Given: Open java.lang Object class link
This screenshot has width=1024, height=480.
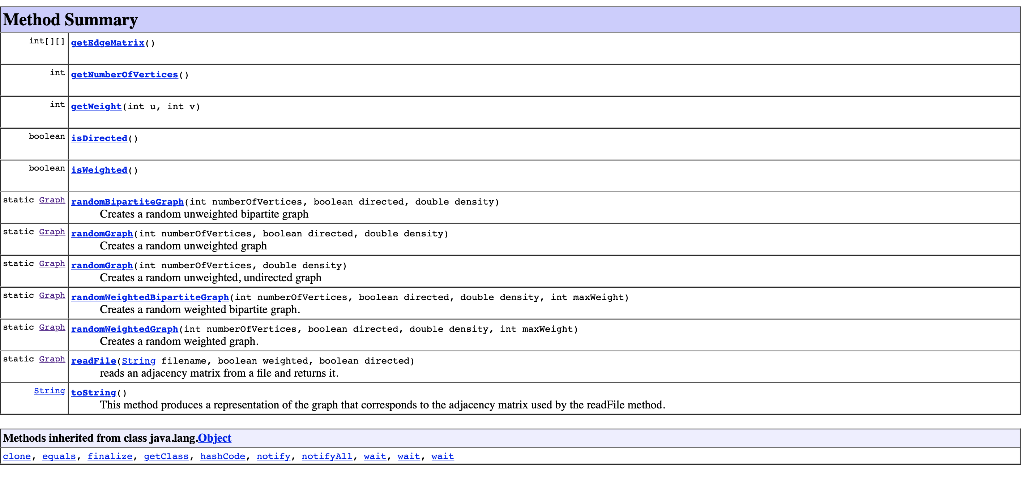Looking at the screenshot, I should coord(215,438).
